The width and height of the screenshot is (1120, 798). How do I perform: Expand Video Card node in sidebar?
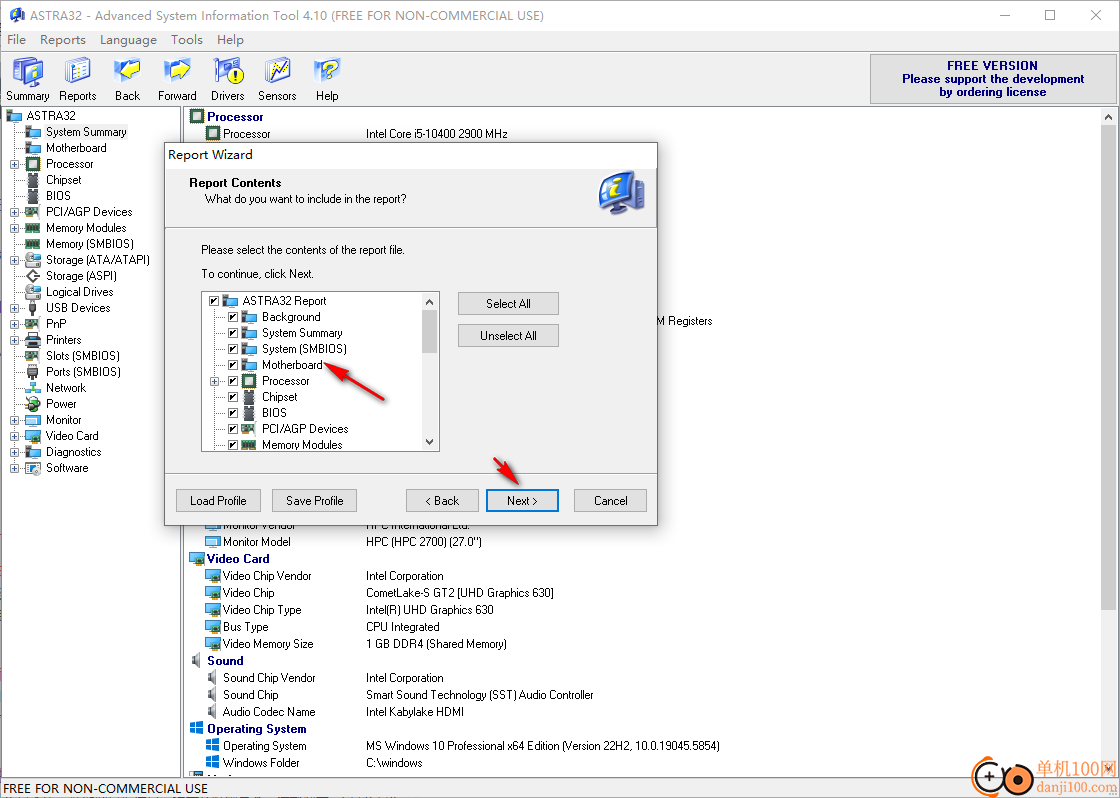(x=14, y=437)
